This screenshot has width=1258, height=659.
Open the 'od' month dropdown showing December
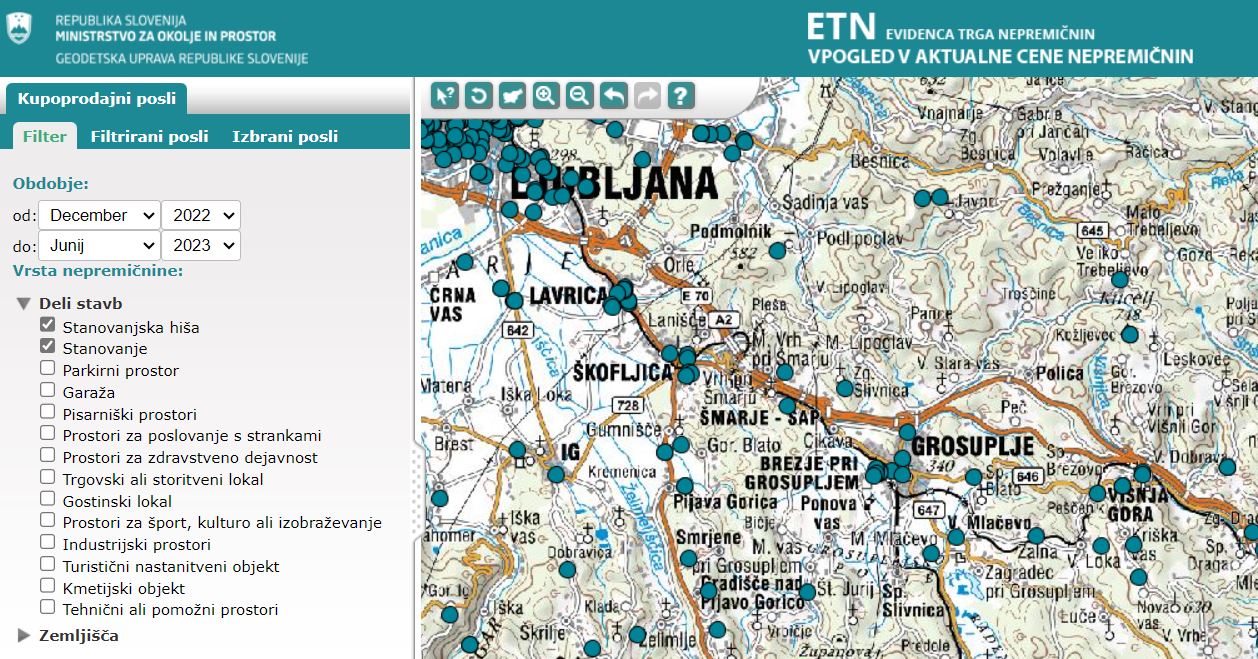tap(99, 215)
